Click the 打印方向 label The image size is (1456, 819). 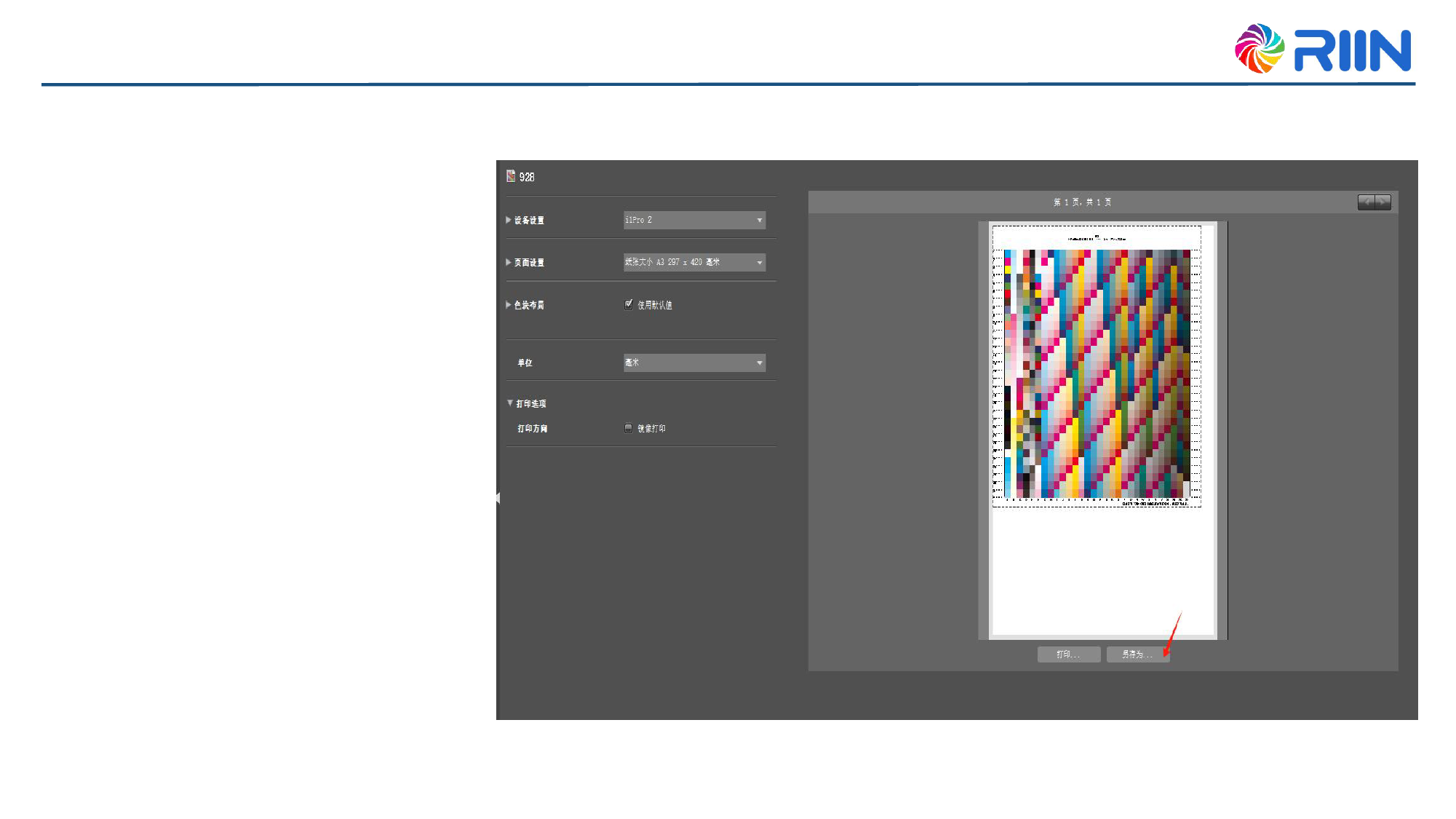coord(532,429)
